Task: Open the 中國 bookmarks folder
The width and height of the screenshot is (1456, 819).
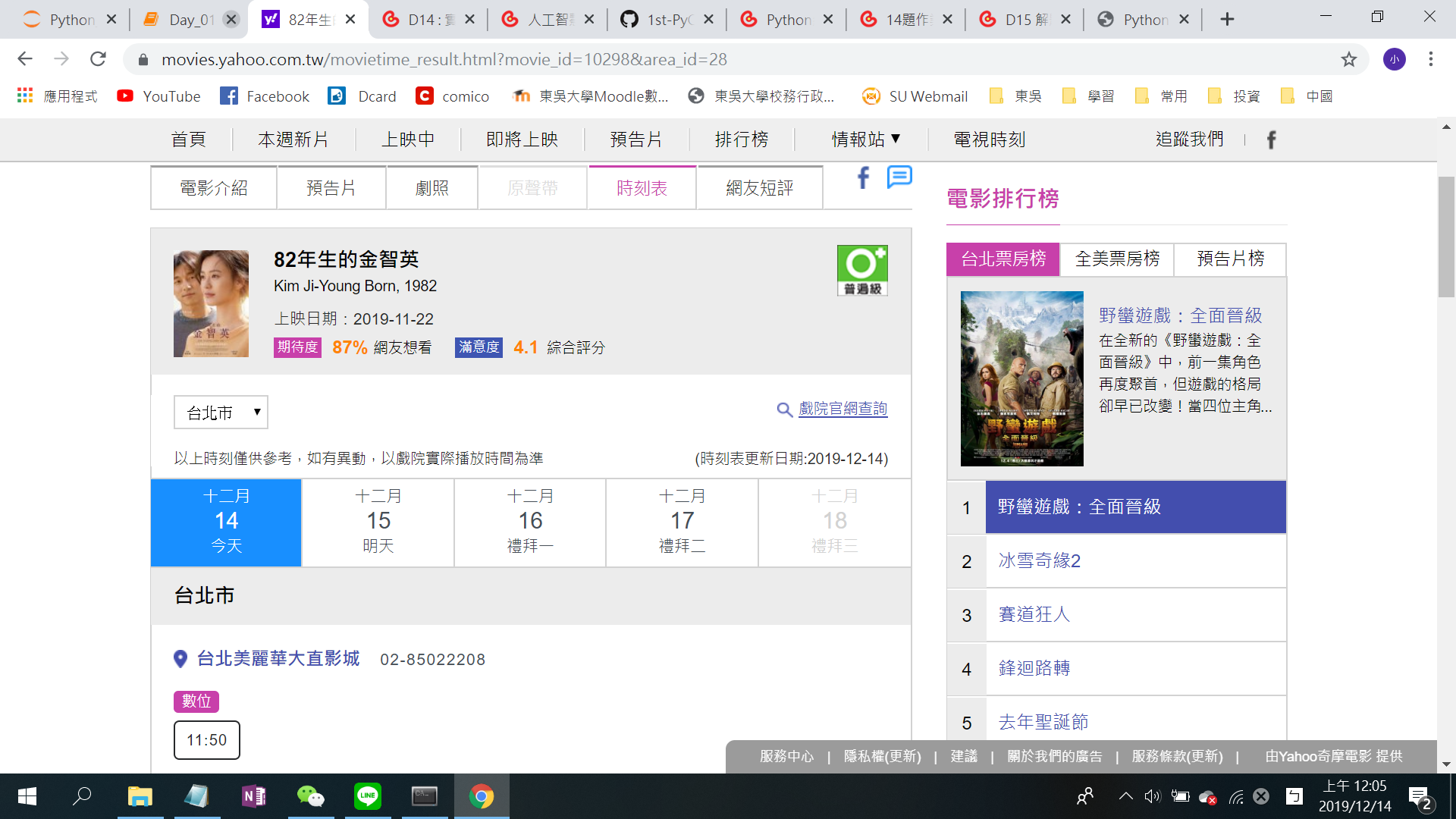Action: pyautogui.click(x=1307, y=96)
